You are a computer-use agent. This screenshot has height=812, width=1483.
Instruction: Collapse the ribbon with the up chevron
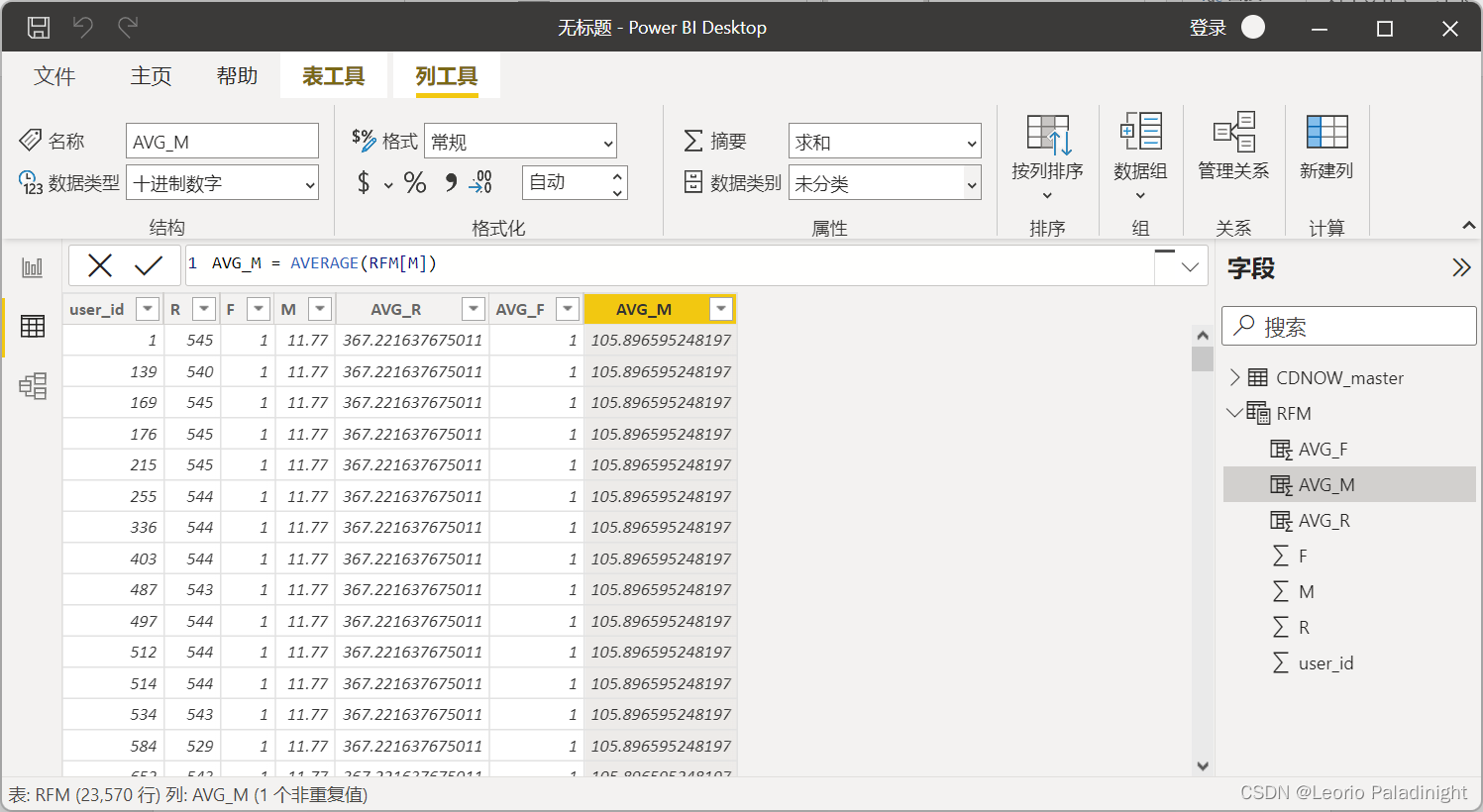1468,226
